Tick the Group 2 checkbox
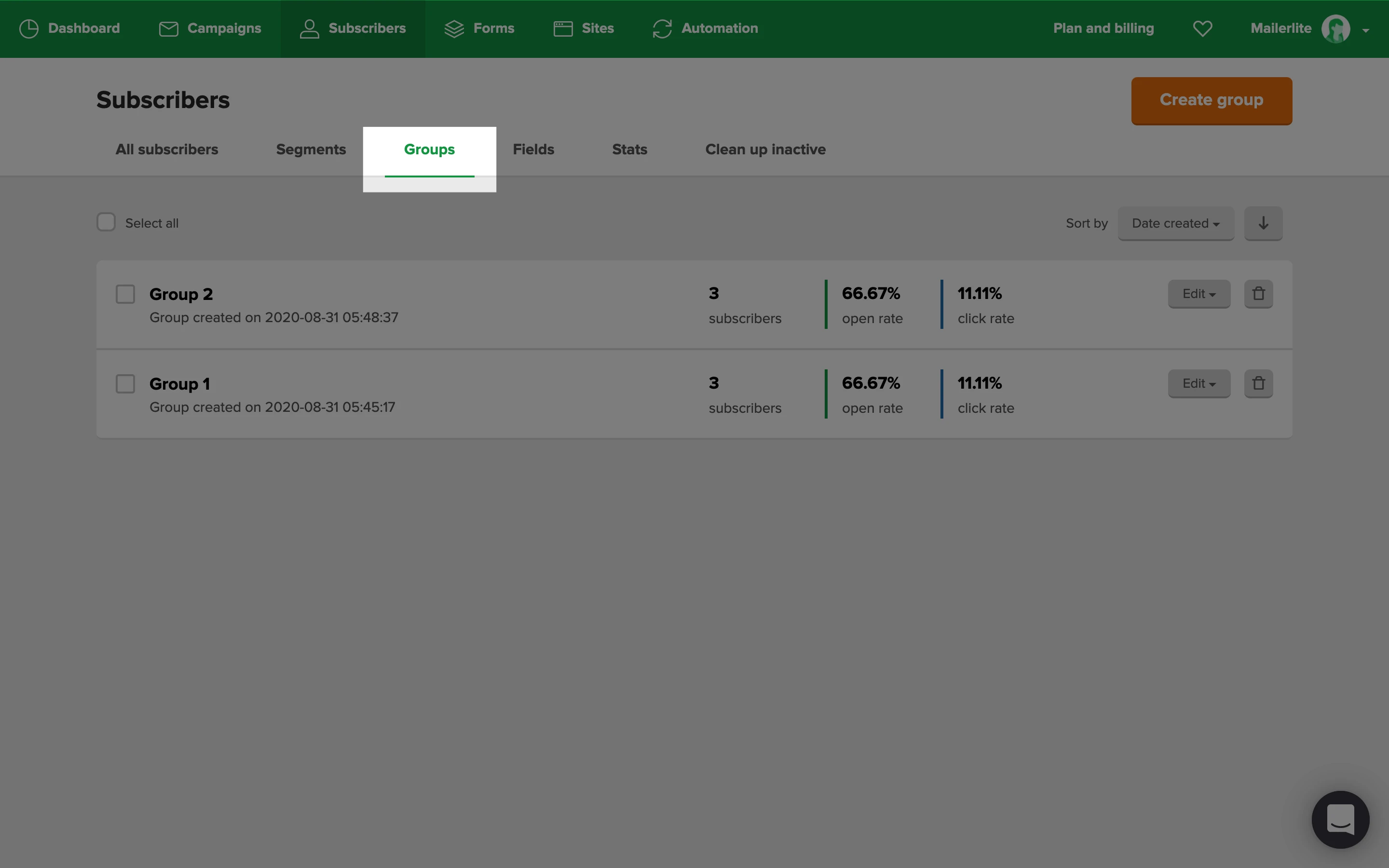 pyautogui.click(x=125, y=294)
